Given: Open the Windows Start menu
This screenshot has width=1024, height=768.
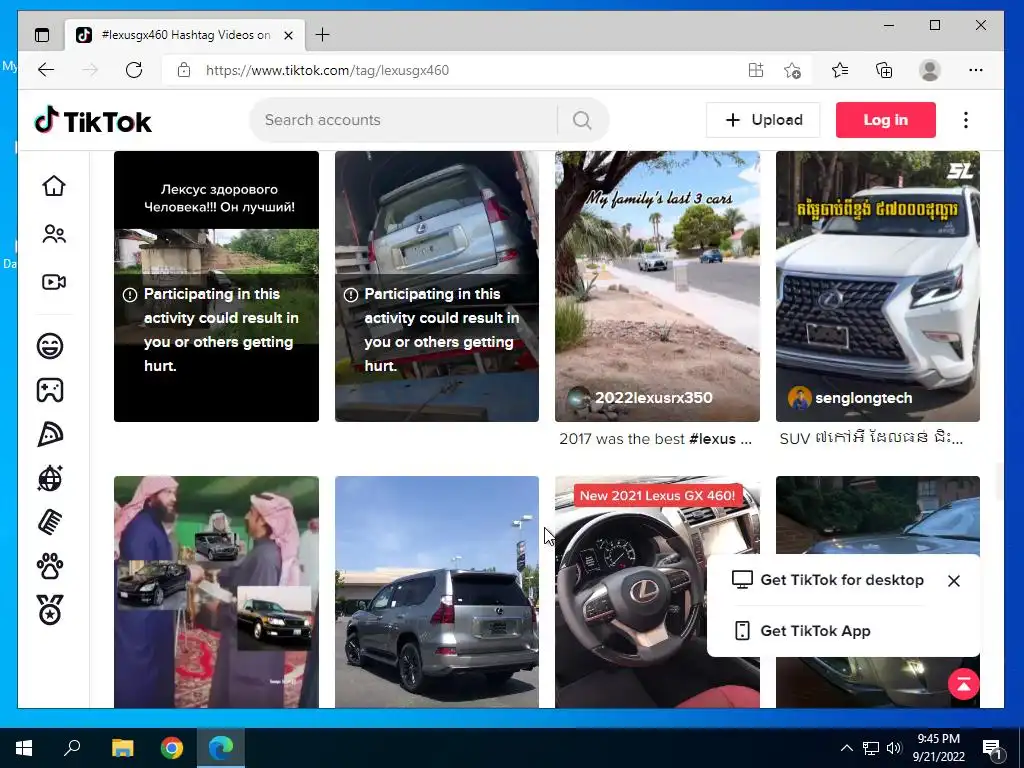Looking at the screenshot, I should 24,748.
